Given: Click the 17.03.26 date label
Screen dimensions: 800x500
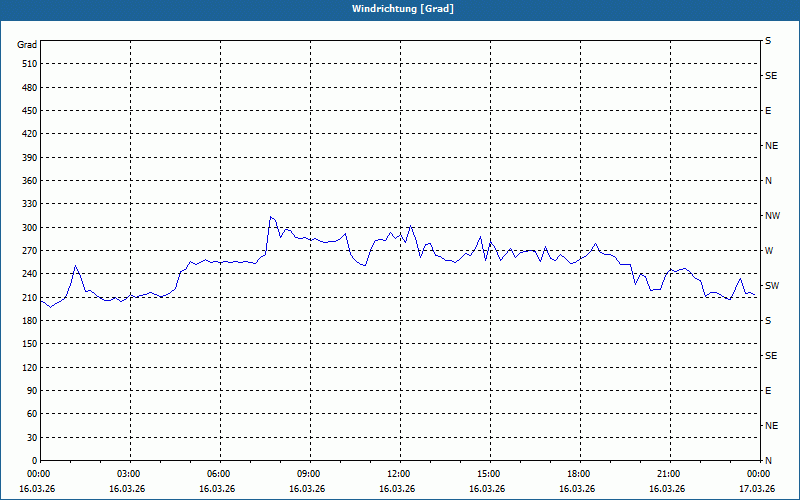Looking at the screenshot, I should (x=757, y=489).
